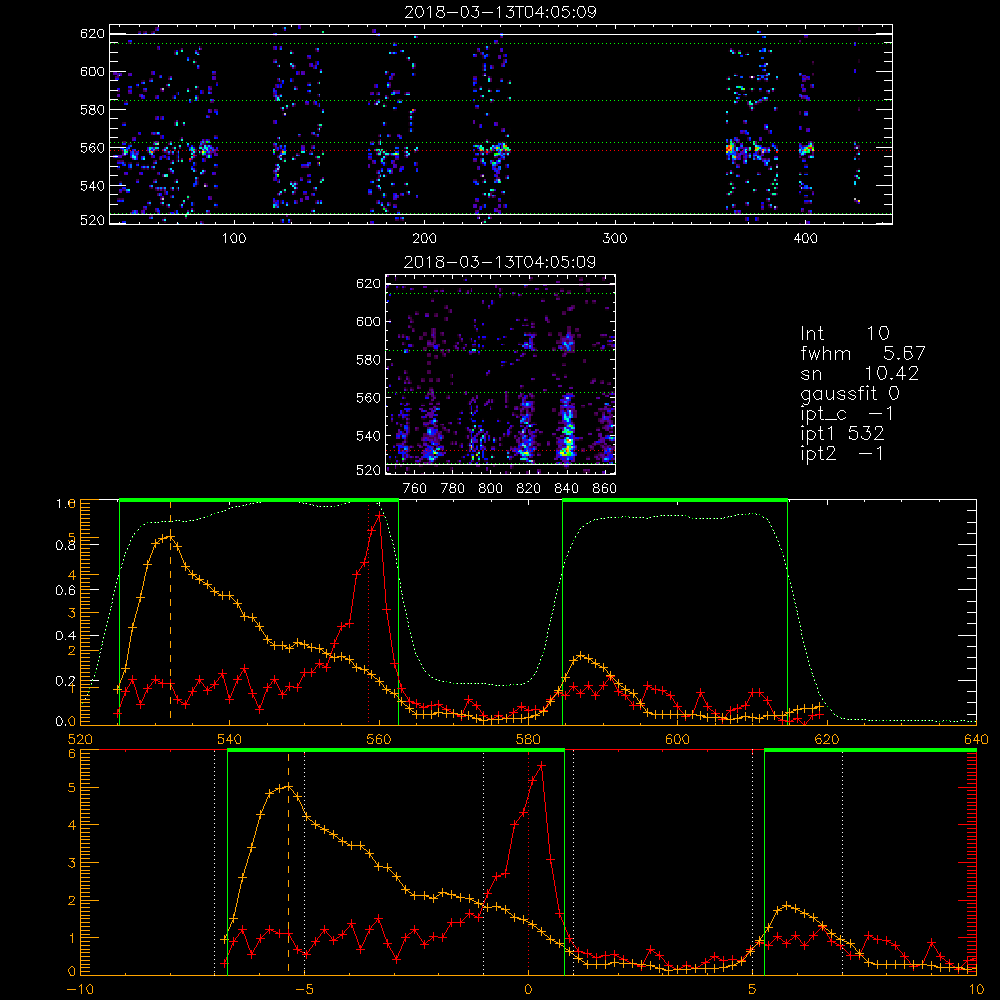Click the orange dashed vertical marker in the bottom plot
The height and width of the screenshot is (1000, 1000).
(288, 862)
